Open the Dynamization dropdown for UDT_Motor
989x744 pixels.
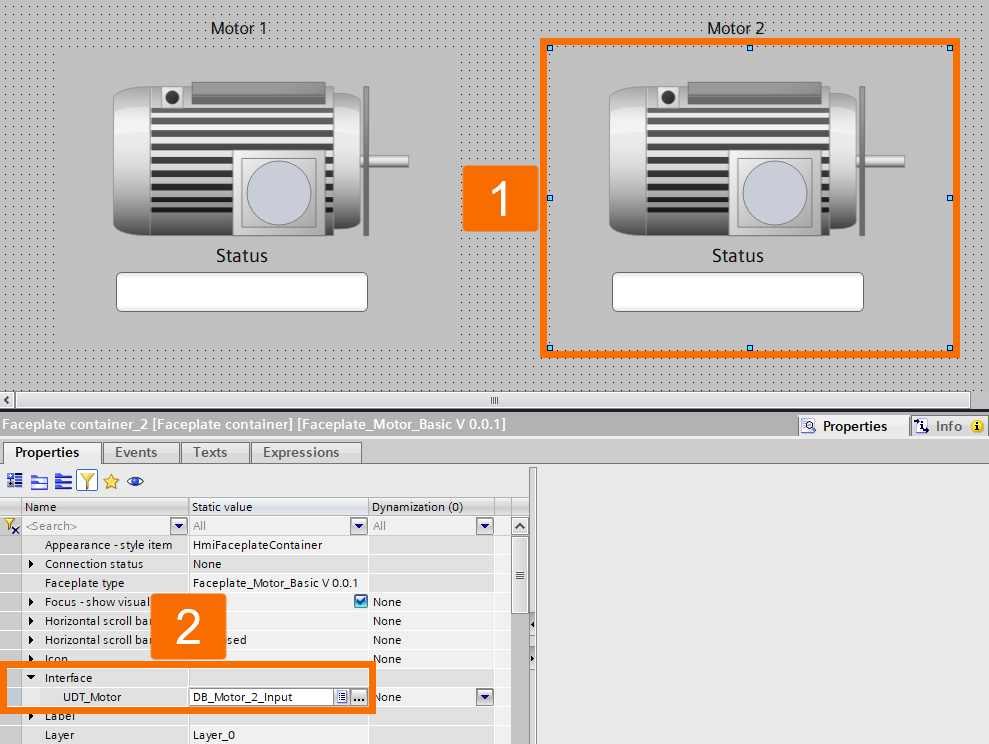click(484, 697)
